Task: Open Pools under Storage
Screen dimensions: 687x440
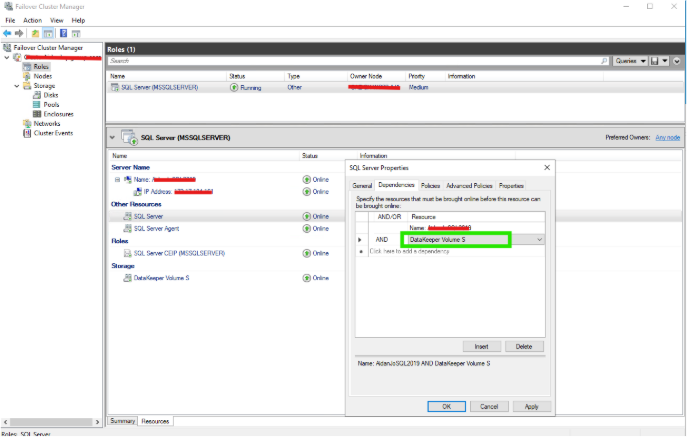Action: point(51,105)
